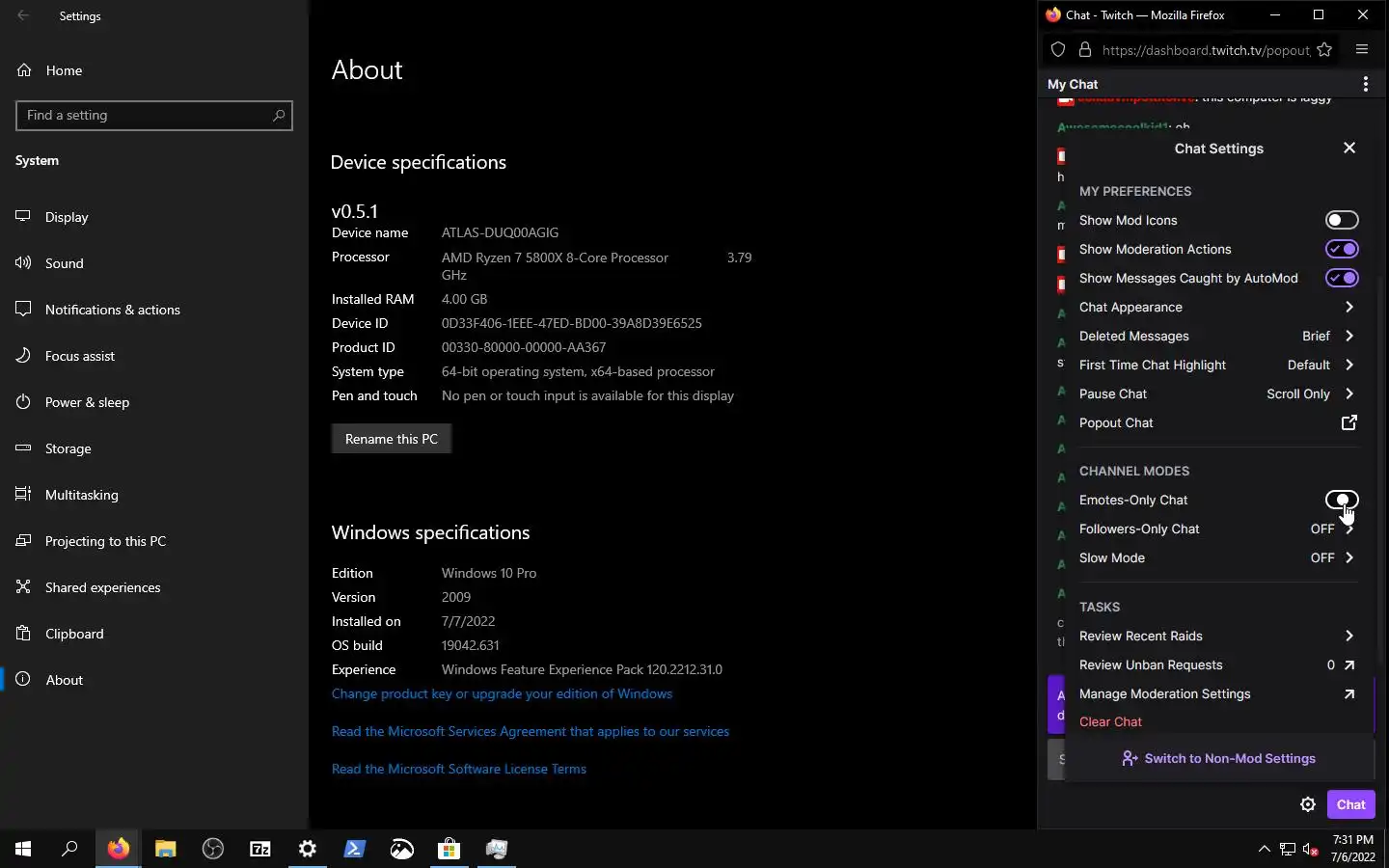Select About in Settings sidebar

tap(154, 680)
